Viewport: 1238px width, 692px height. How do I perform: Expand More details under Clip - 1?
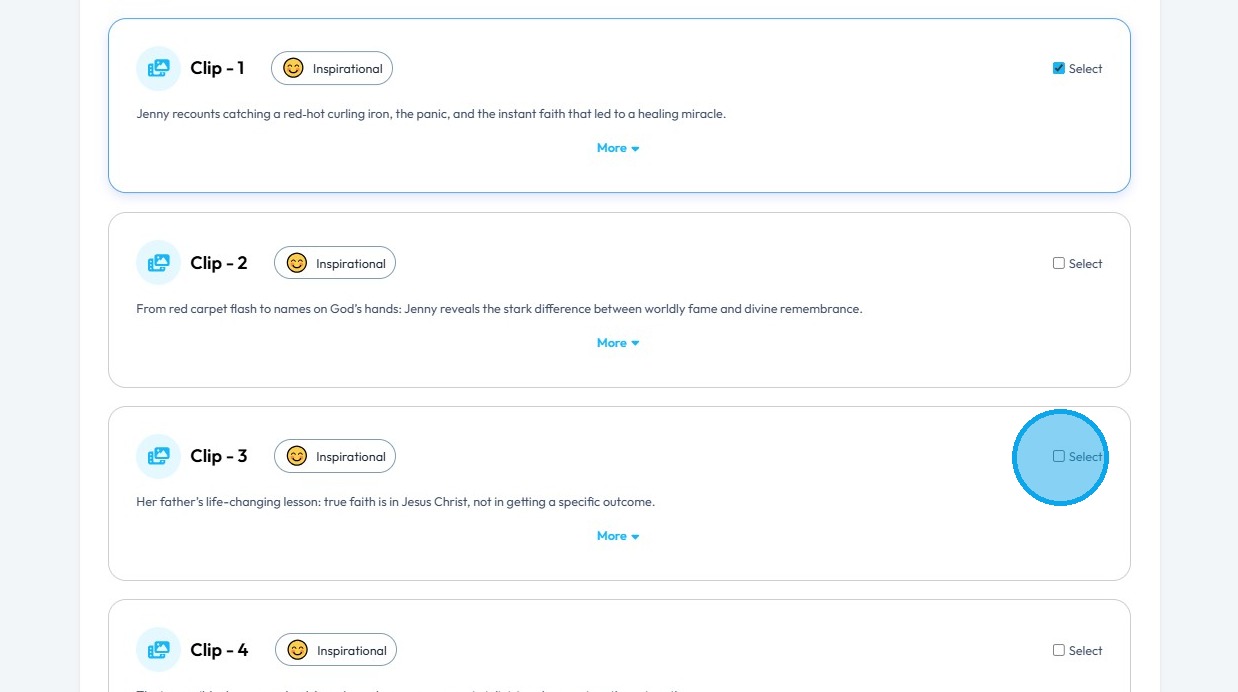tap(617, 148)
